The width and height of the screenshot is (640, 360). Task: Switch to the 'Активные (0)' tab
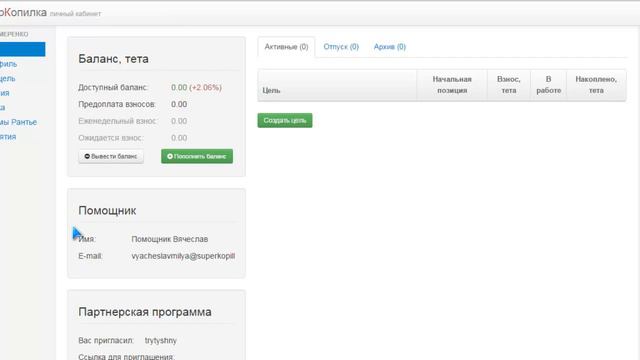point(286,47)
